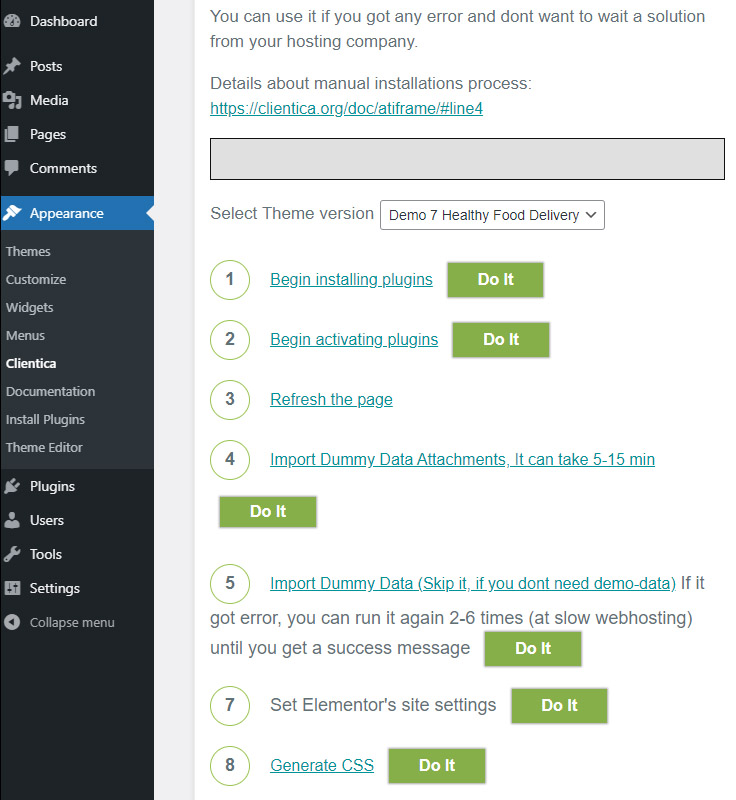The width and height of the screenshot is (736, 800).
Task: Click the Media library icon
Action: [12, 100]
